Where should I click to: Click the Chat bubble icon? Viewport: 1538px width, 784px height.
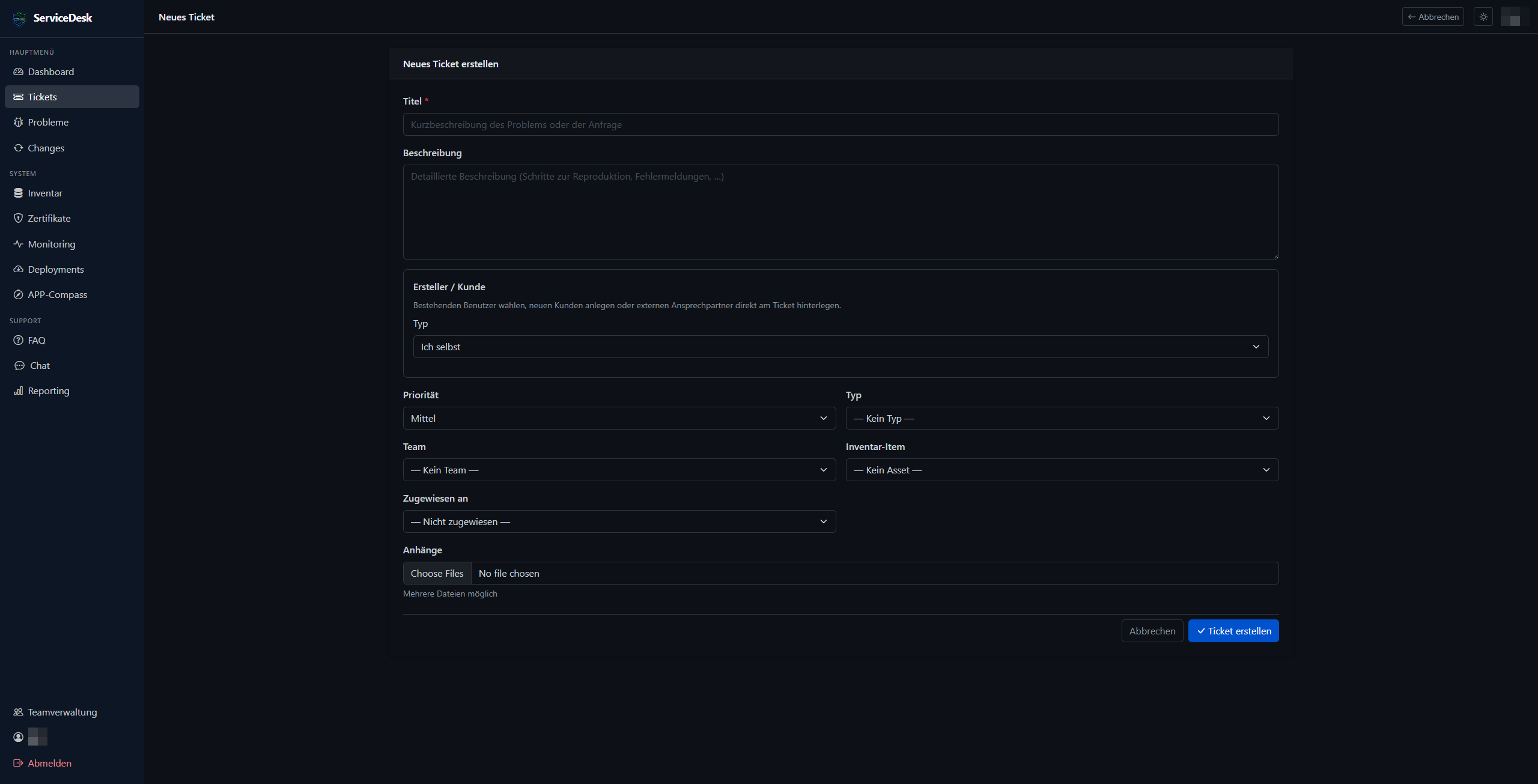coord(19,365)
